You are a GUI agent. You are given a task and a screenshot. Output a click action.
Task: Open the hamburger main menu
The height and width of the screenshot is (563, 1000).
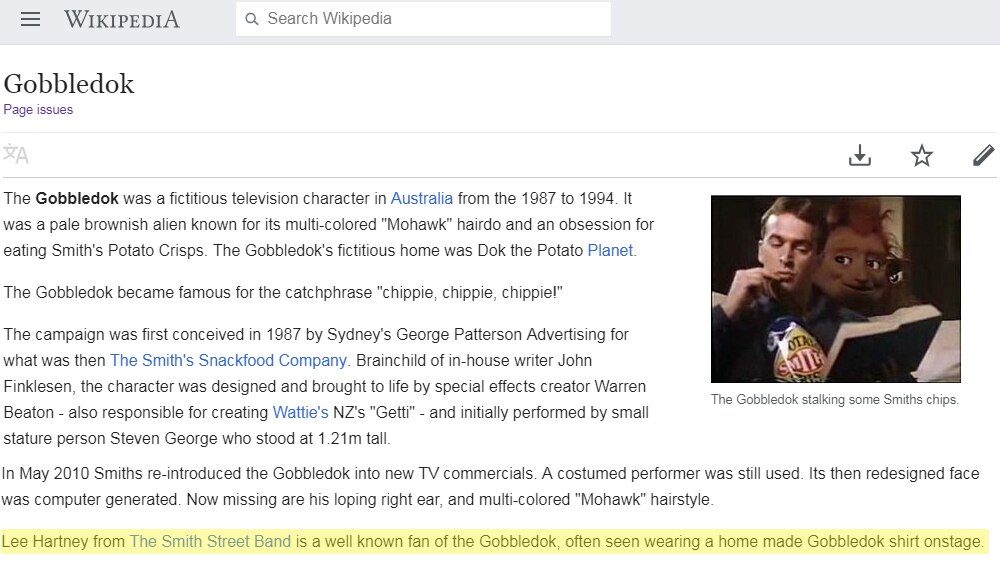tap(31, 19)
